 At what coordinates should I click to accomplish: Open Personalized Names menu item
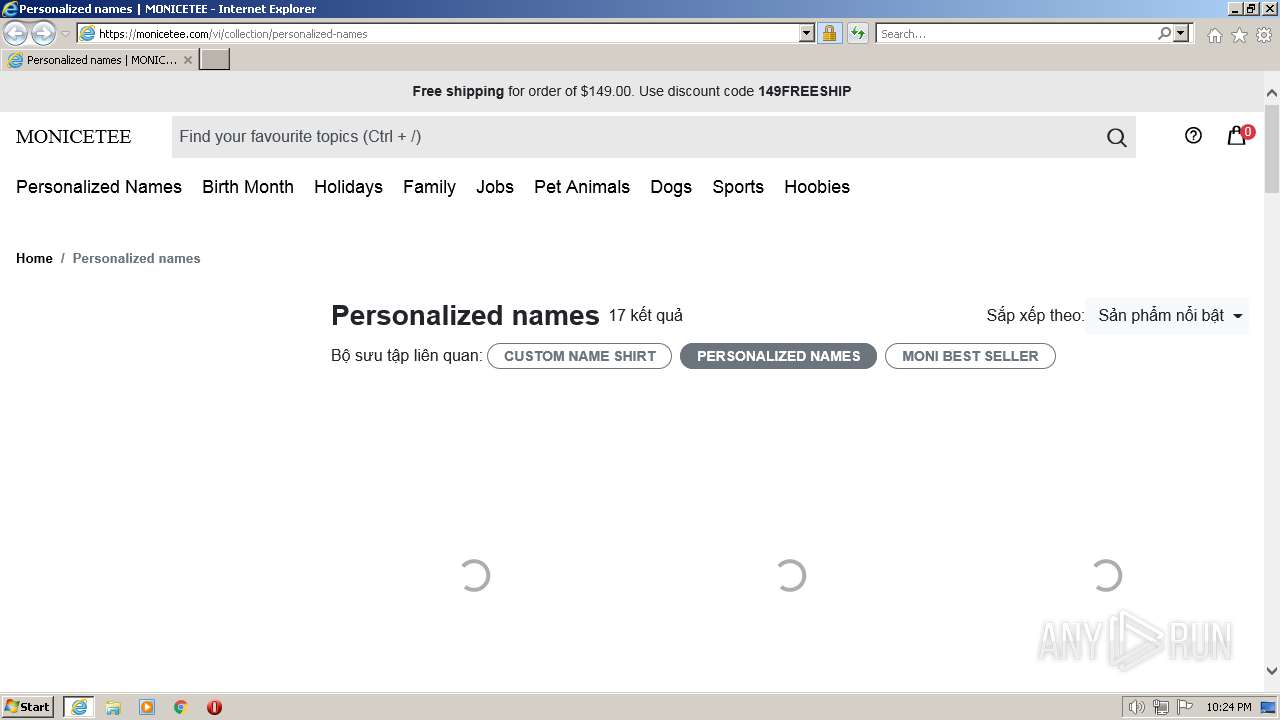pos(99,187)
